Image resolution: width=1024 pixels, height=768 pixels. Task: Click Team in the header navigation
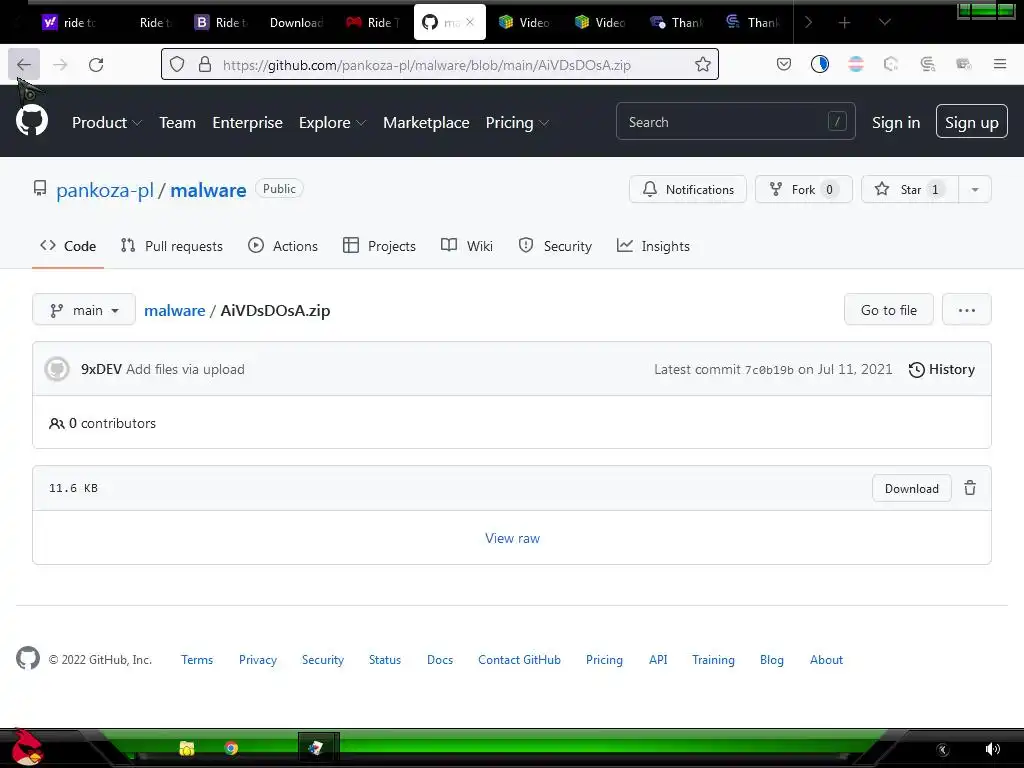pyautogui.click(x=178, y=123)
